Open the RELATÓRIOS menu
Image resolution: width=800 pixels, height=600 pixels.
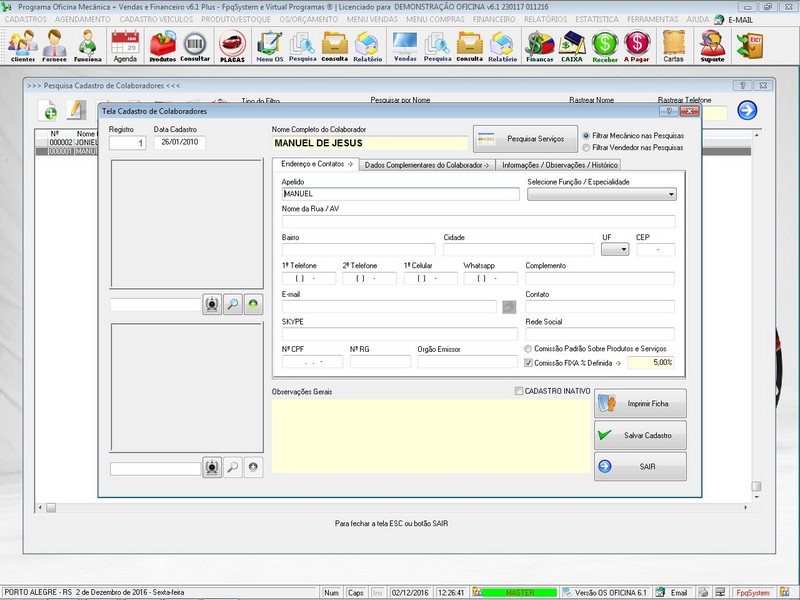(545, 19)
